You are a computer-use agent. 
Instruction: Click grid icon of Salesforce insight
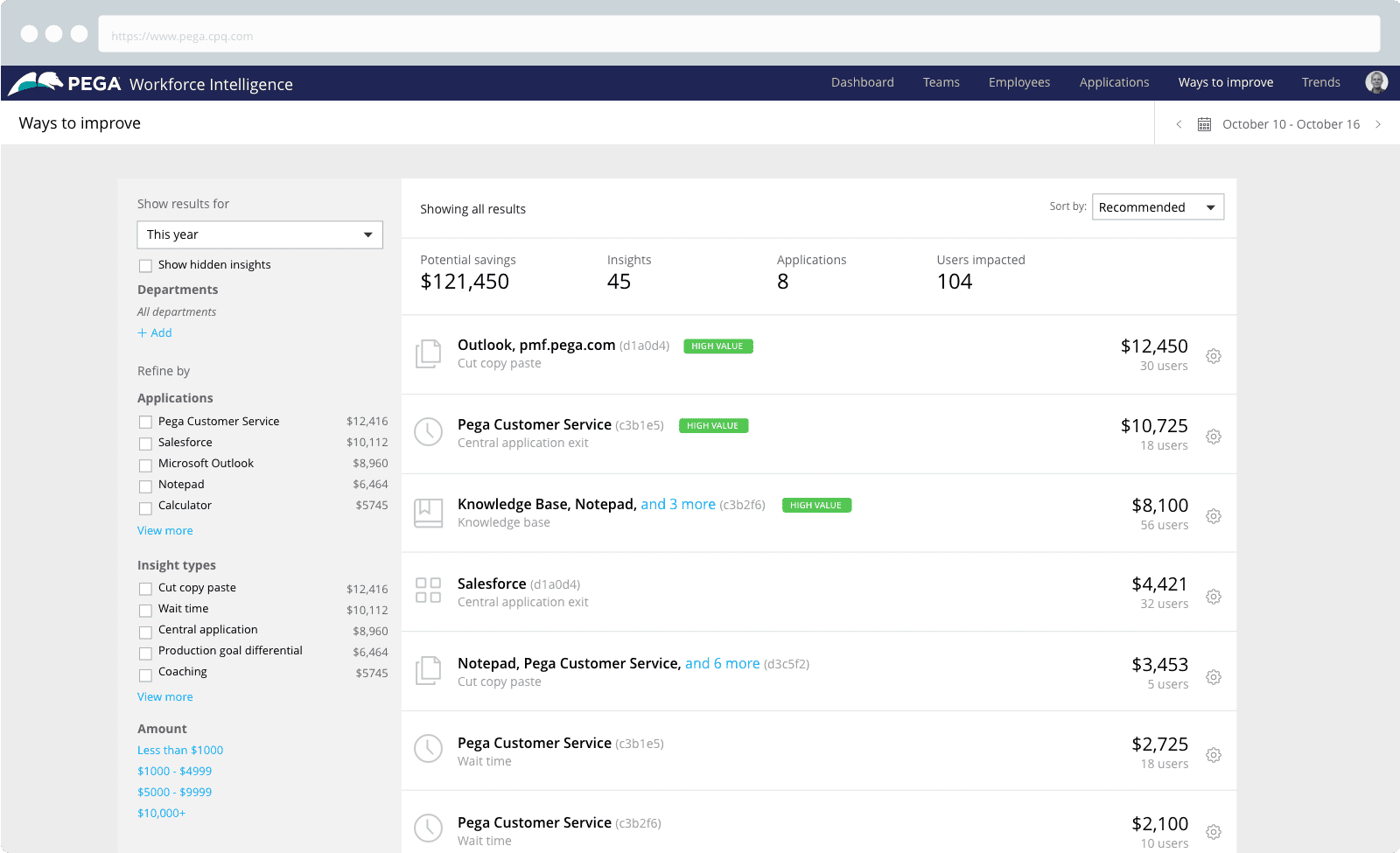coord(428,590)
